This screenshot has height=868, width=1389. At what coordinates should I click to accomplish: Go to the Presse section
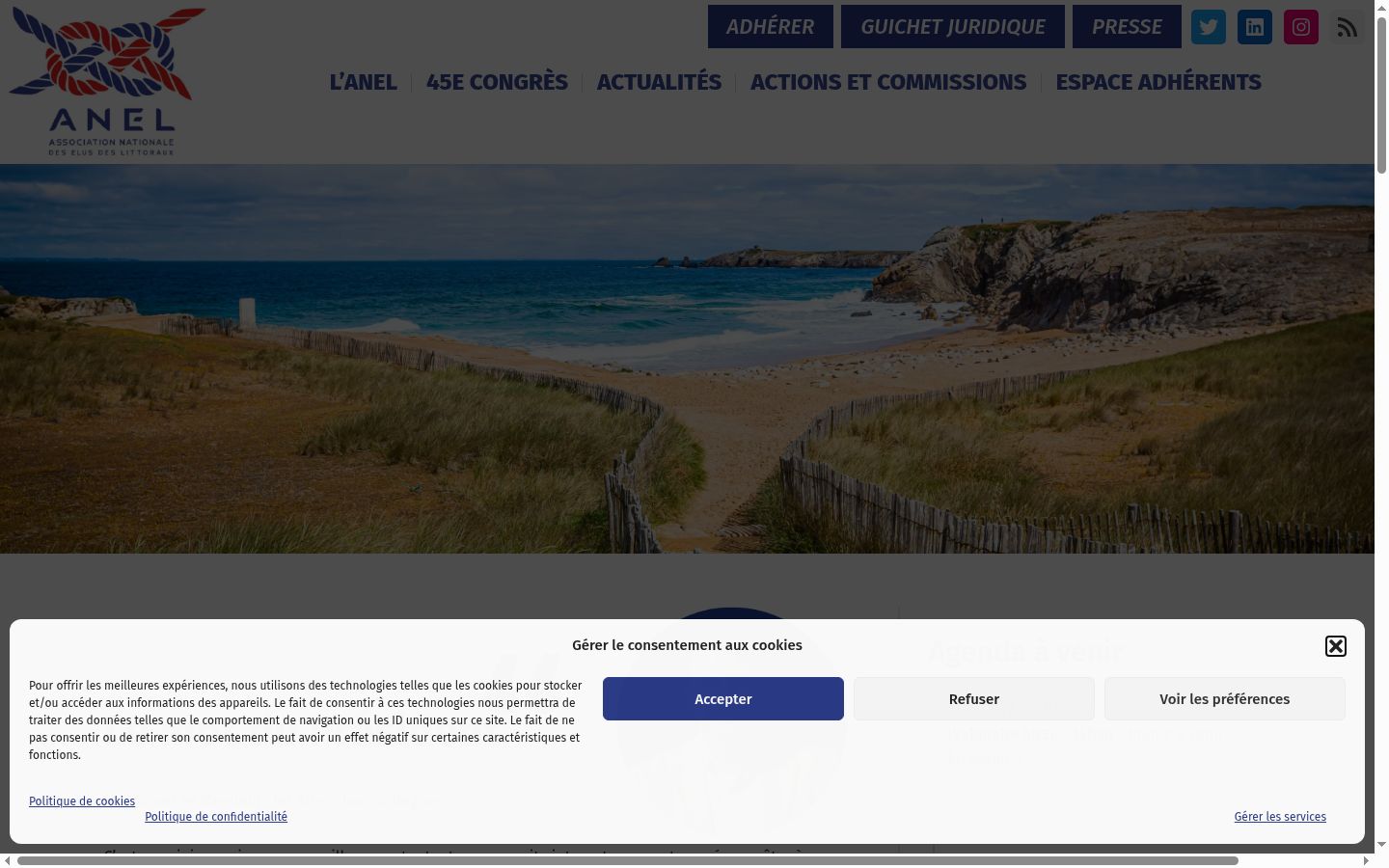[1127, 27]
